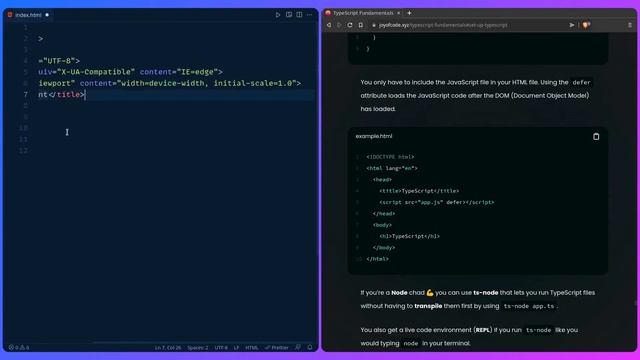
Task: Click the site lock icon in address bar
Action: 373,25
